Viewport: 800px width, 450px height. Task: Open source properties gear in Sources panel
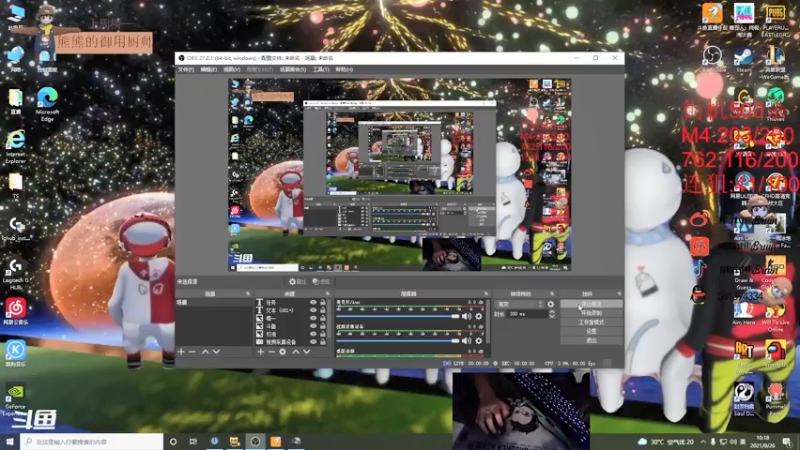point(283,352)
